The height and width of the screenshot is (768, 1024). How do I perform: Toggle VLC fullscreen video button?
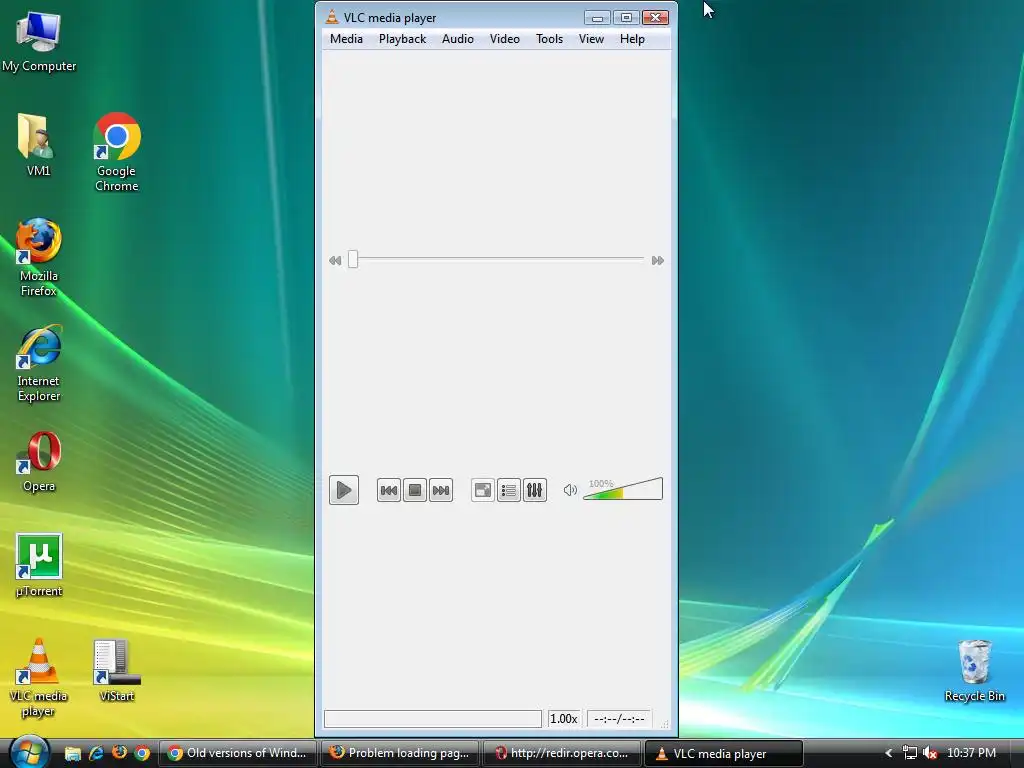coord(483,490)
